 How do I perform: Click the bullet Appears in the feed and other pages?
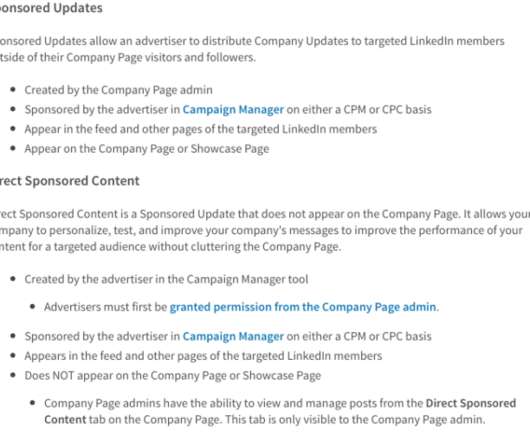tap(203, 356)
